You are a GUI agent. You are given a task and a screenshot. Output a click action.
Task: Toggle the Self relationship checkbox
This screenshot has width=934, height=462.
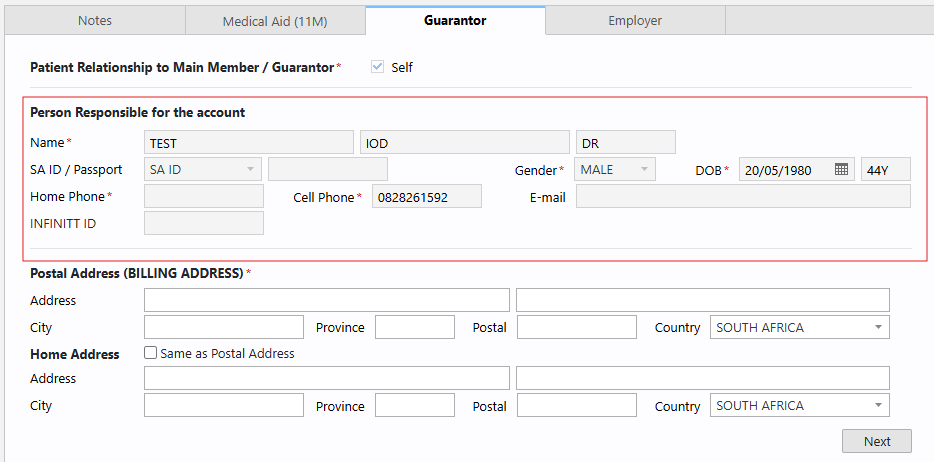click(377, 67)
